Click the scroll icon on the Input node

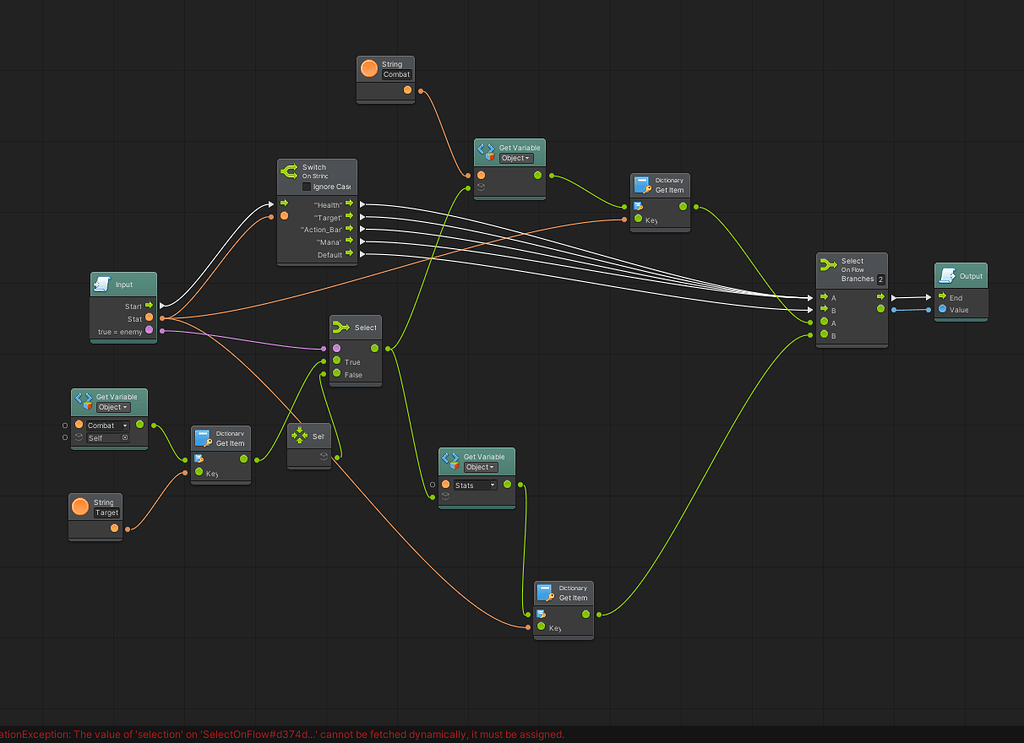click(103, 285)
